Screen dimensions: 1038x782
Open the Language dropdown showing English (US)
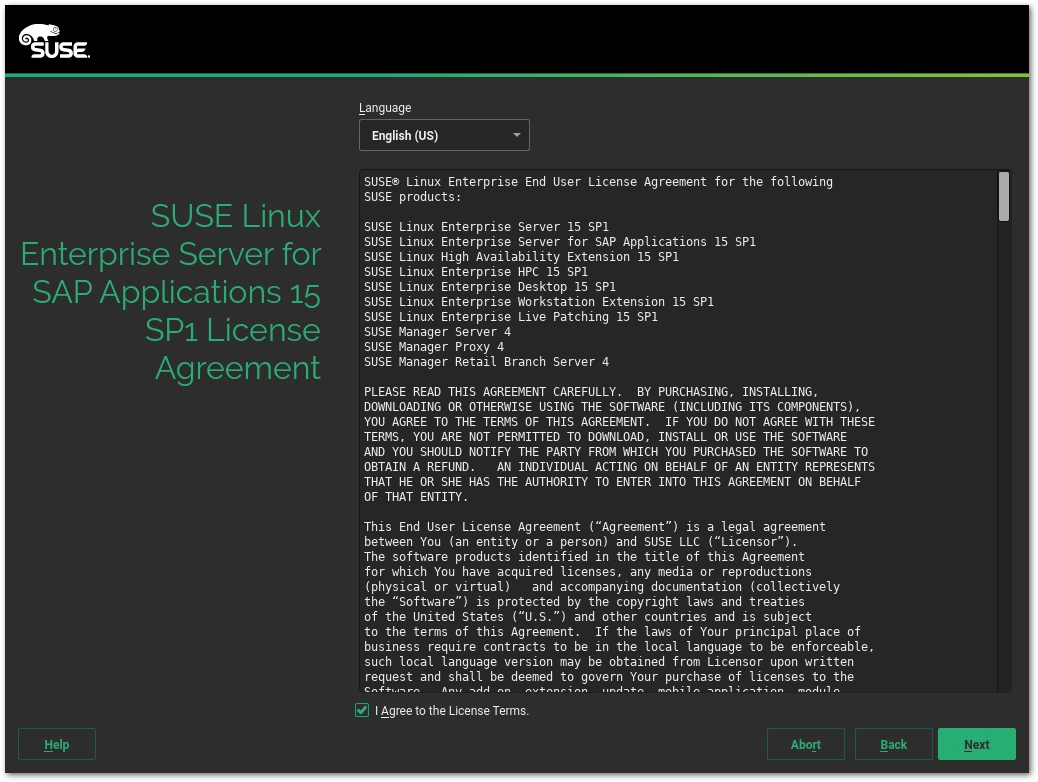pyautogui.click(x=444, y=135)
